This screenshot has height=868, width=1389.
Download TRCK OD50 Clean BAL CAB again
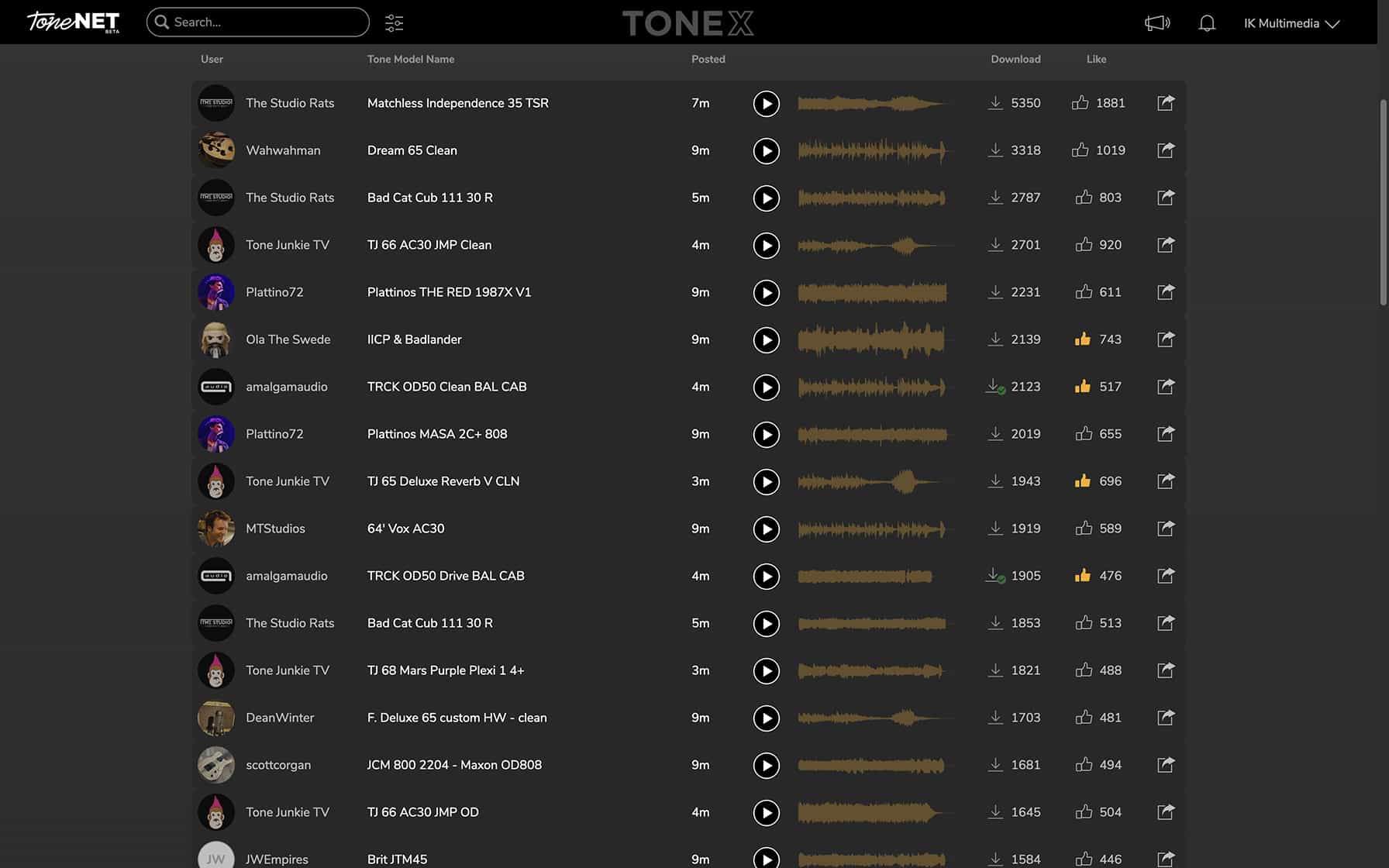pos(995,387)
